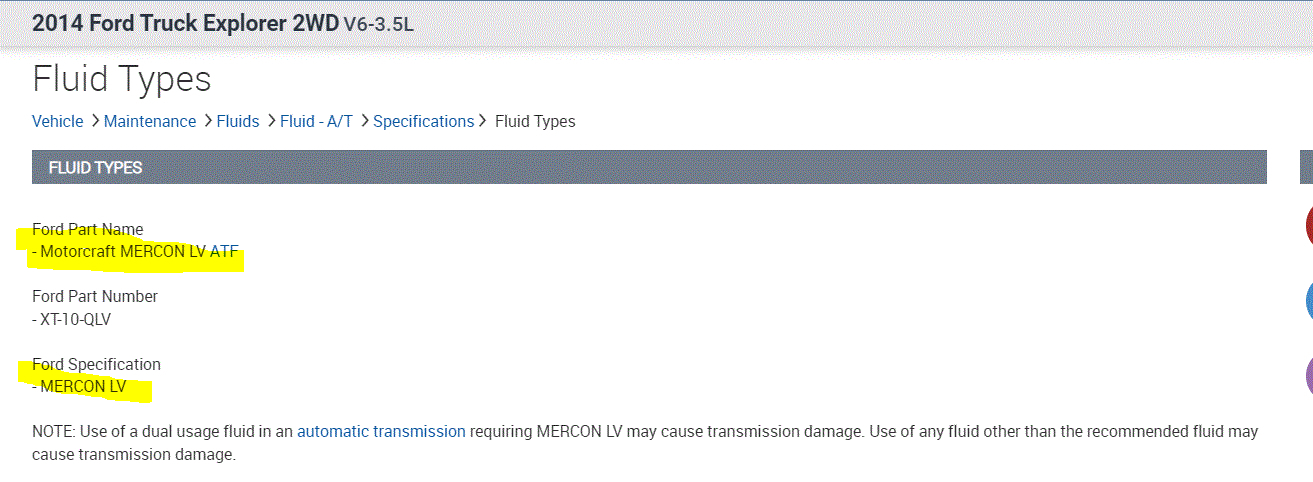Open the Fluid - A/T breadcrumb link

click(316, 121)
